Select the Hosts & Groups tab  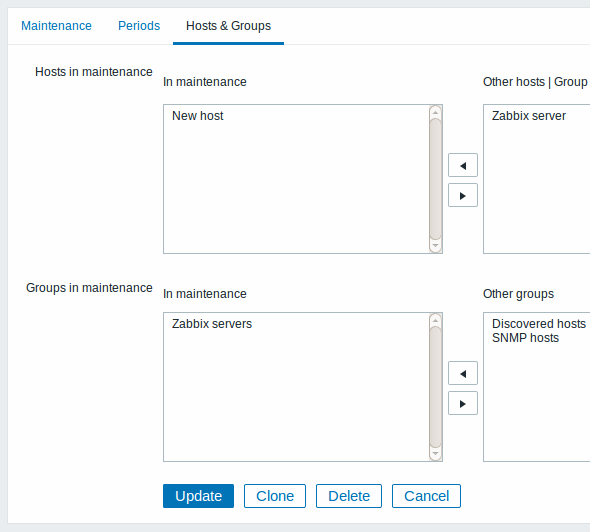(x=228, y=26)
